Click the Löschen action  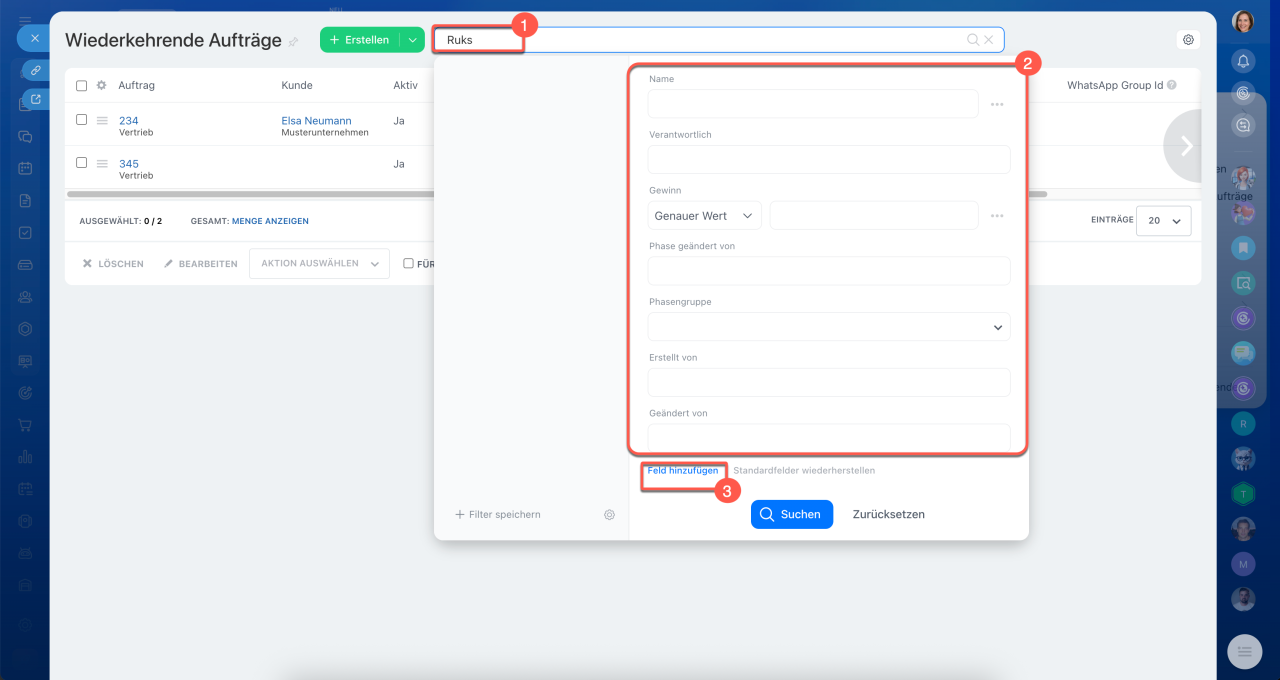click(113, 264)
